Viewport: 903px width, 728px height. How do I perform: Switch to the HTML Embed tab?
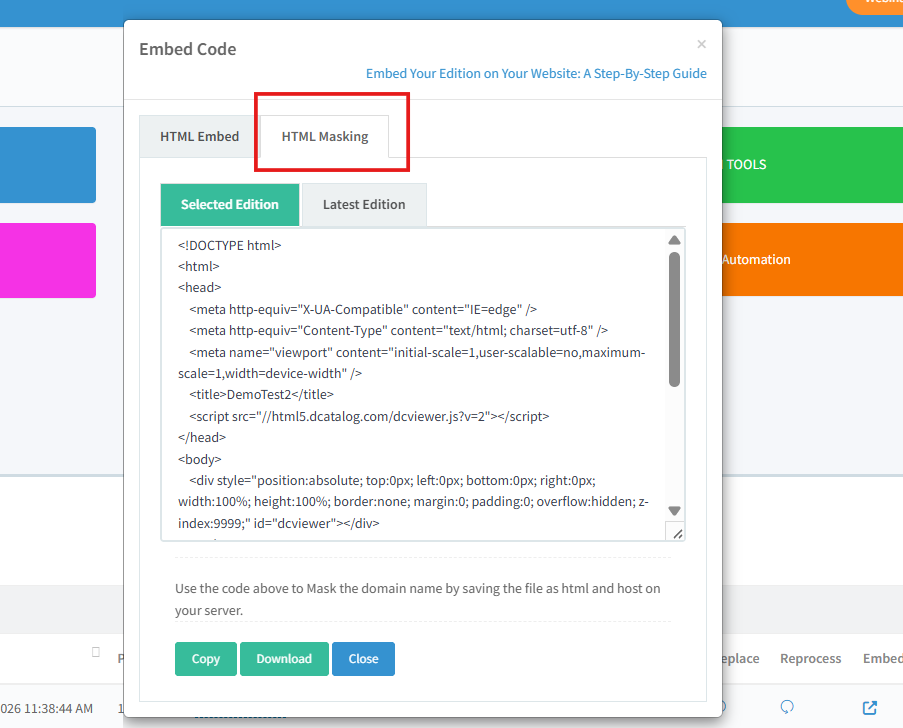point(199,136)
